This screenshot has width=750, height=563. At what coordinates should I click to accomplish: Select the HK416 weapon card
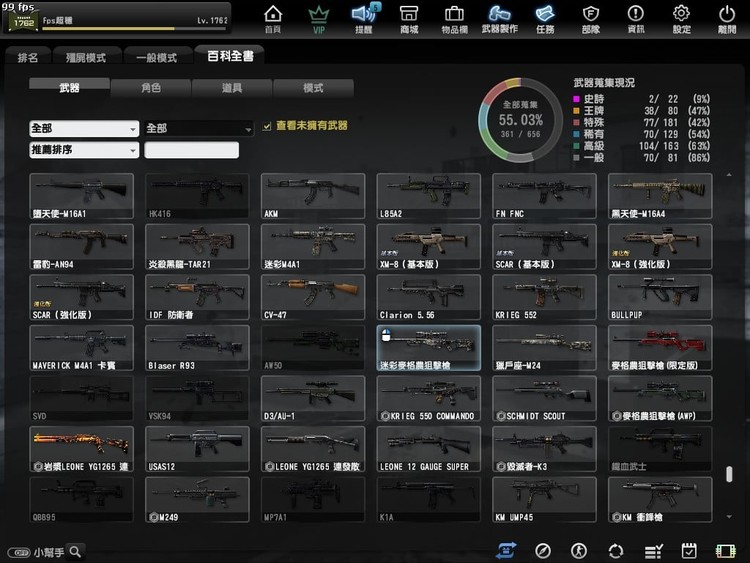(x=197, y=196)
